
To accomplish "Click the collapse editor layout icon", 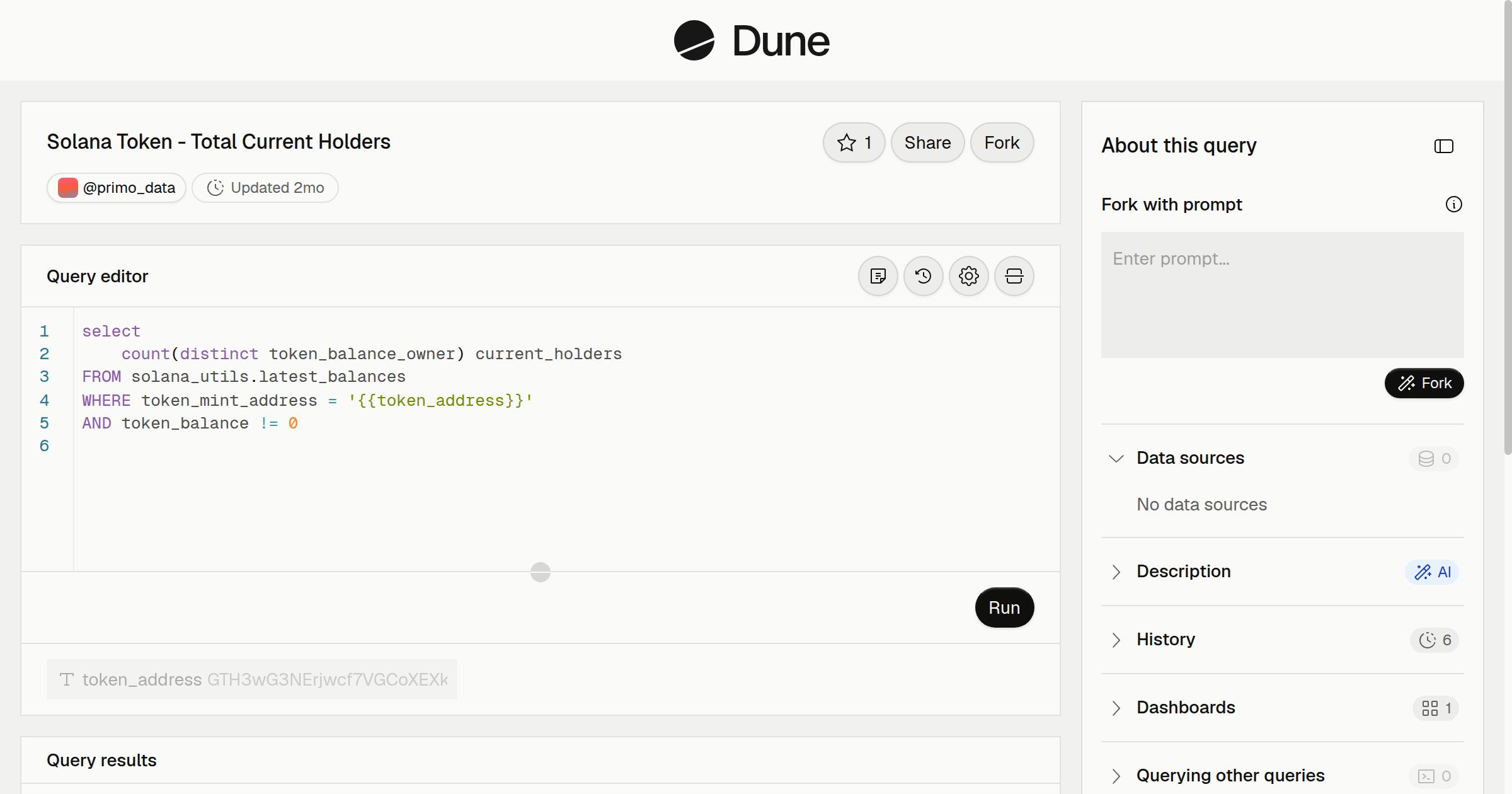I will 1014,276.
